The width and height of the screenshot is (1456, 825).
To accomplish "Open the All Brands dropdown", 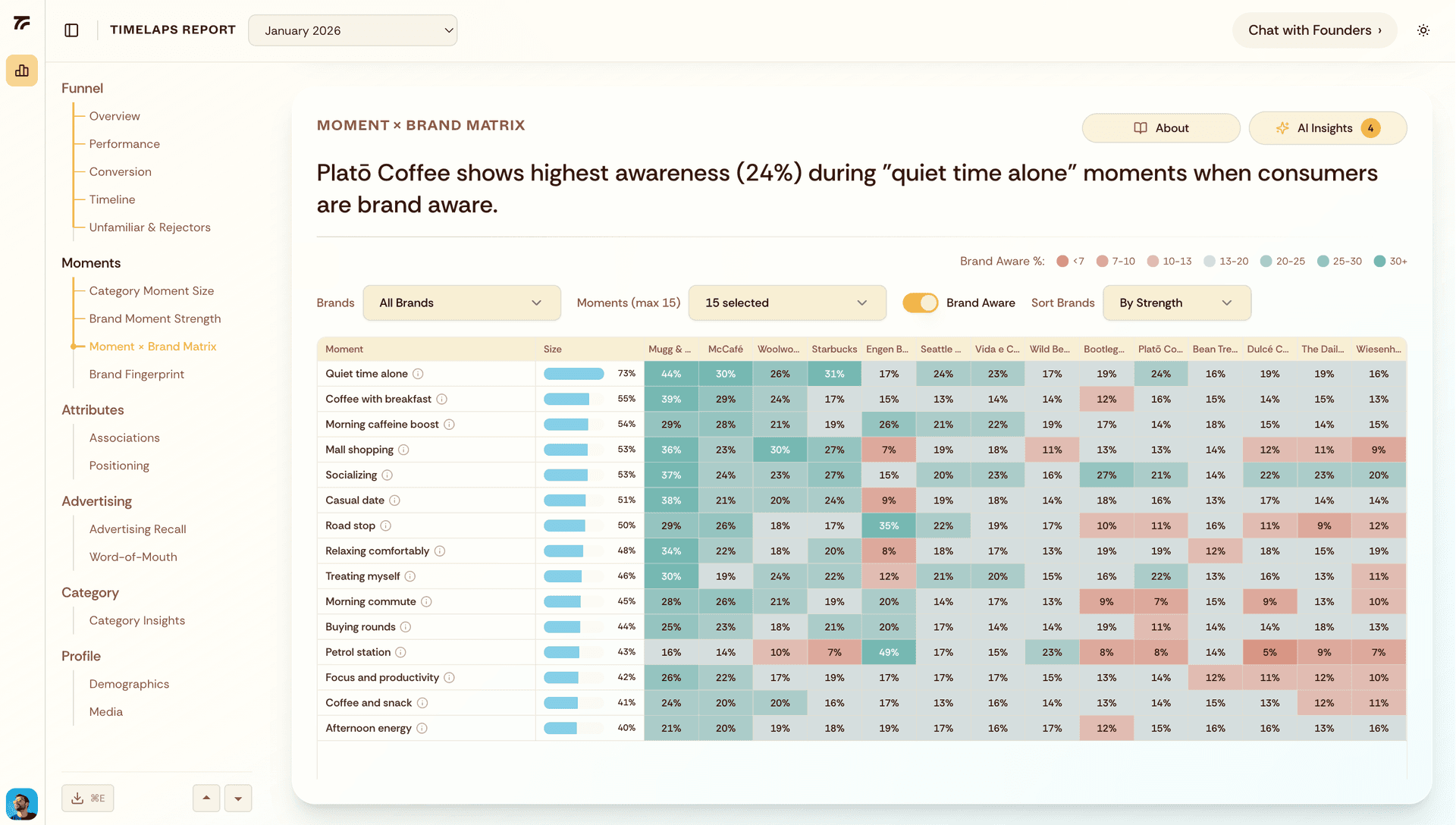I will coord(462,303).
